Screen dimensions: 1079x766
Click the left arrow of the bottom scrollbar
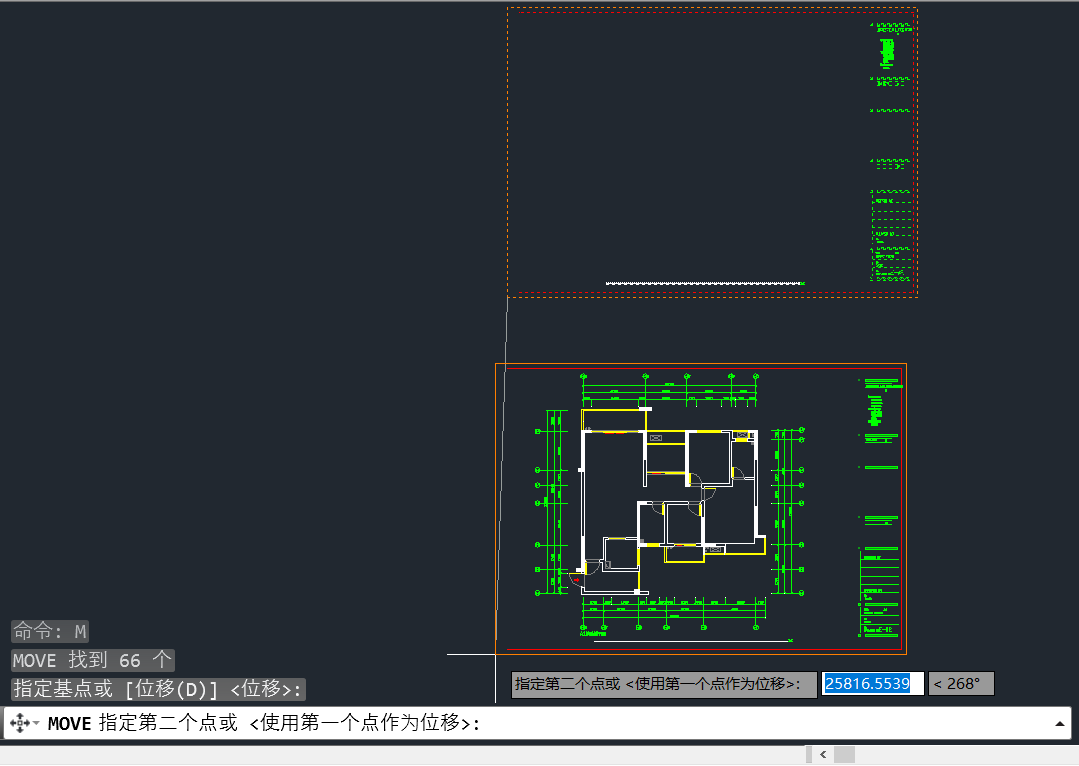pos(822,753)
